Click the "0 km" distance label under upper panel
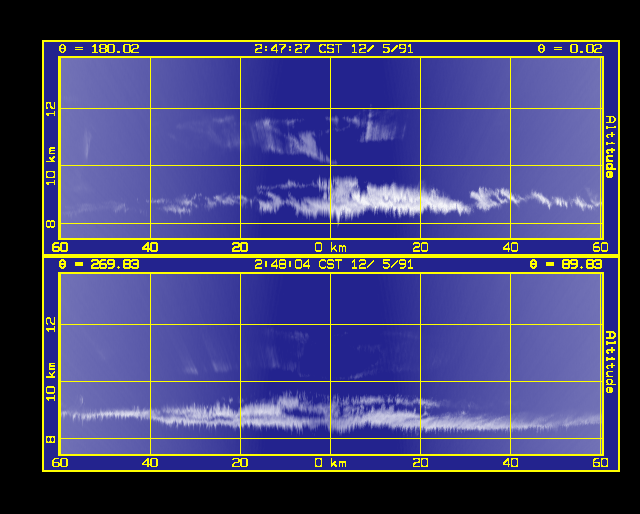 [331, 247]
